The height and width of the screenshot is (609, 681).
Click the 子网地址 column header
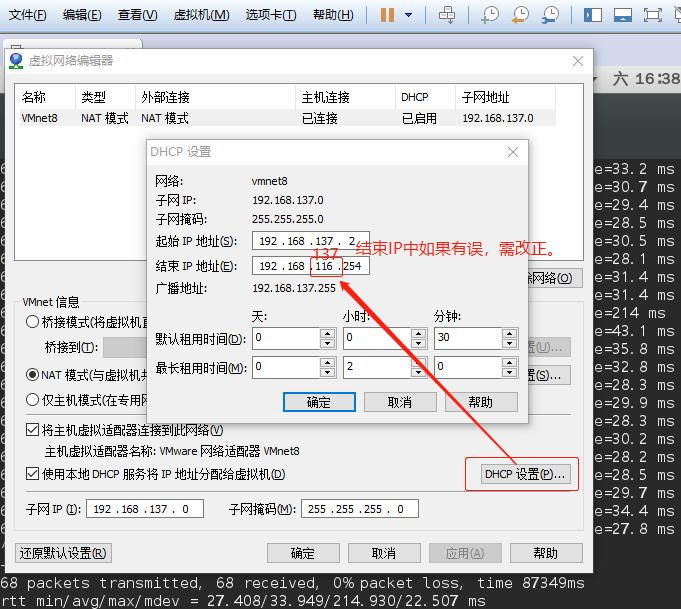click(505, 97)
